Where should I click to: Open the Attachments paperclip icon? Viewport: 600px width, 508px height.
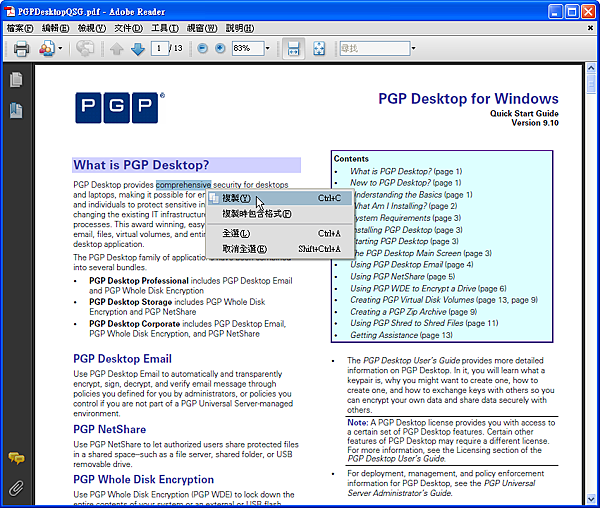16,488
